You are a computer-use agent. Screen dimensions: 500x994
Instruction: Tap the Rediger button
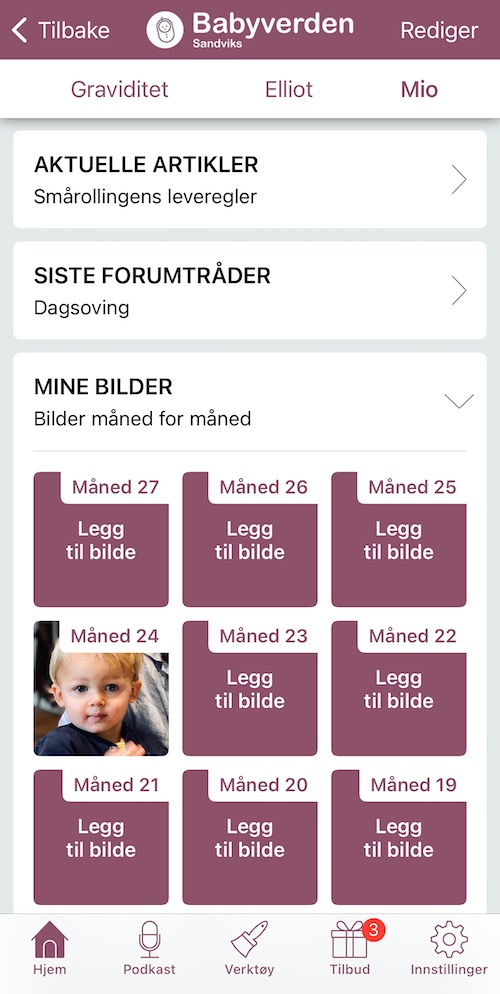(x=439, y=30)
